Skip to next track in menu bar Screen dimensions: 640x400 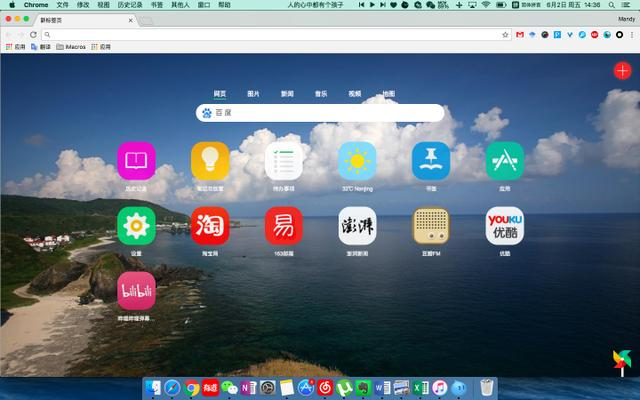383,5
